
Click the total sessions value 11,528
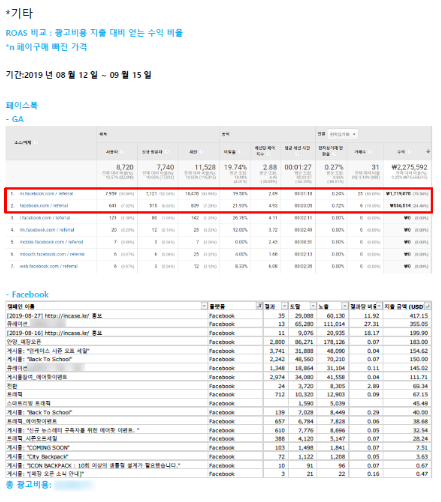click(206, 167)
